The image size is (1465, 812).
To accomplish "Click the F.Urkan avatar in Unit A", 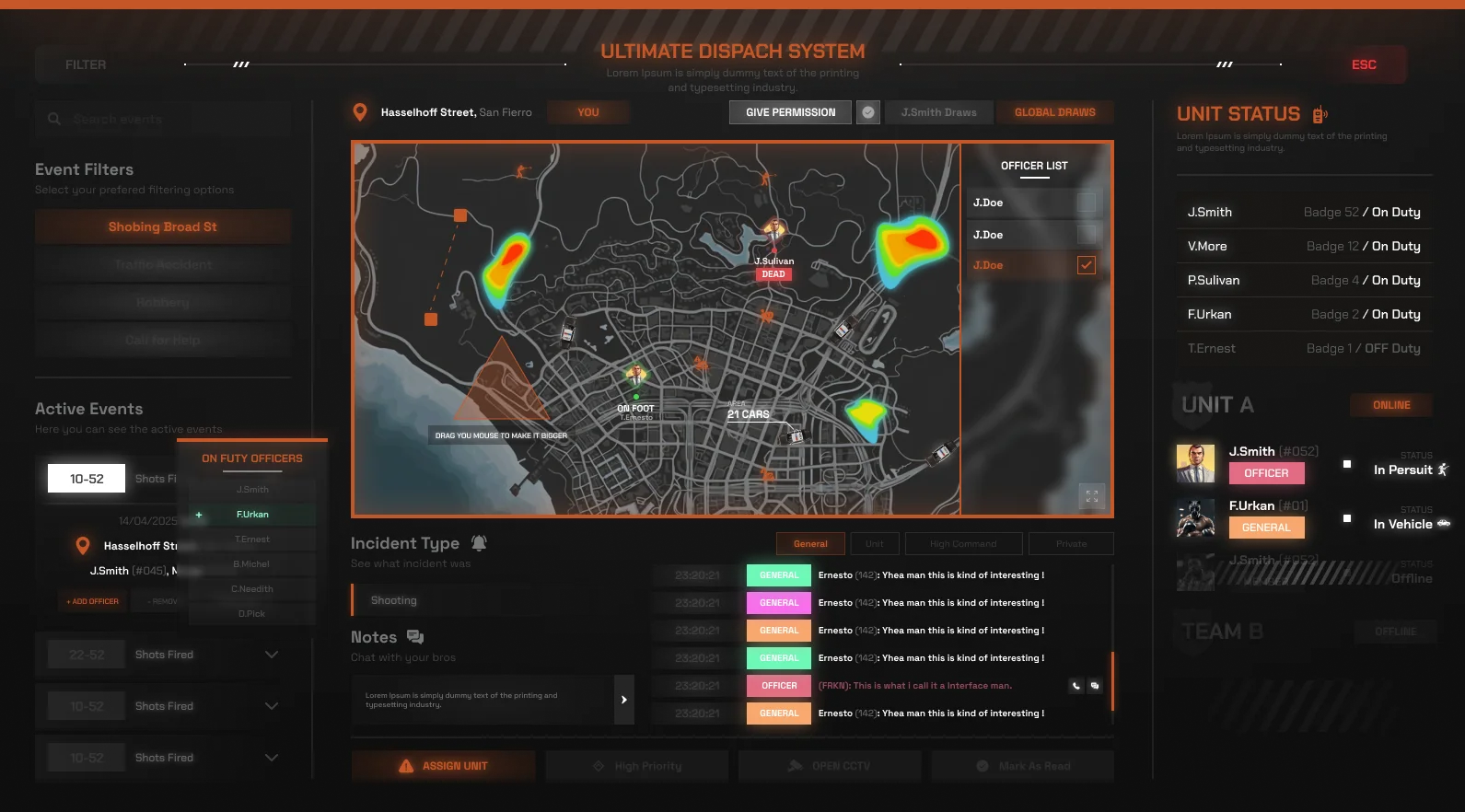I will [1195, 517].
